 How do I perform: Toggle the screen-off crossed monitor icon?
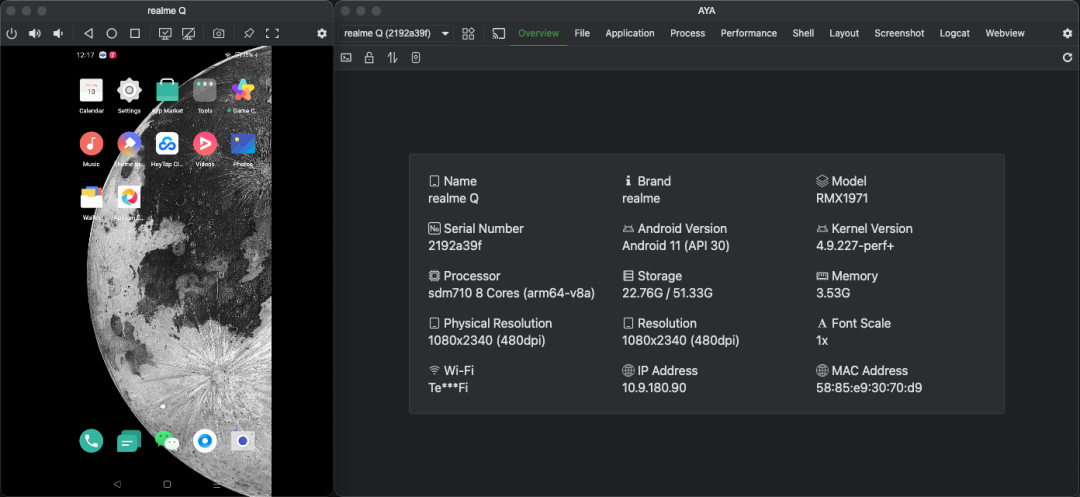pyautogui.click(x=188, y=33)
